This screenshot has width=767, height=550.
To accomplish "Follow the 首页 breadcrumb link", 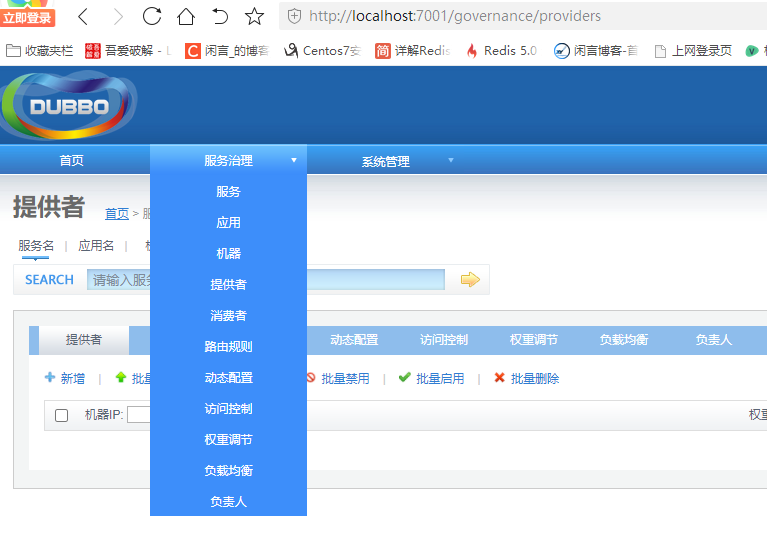I will [x=117, y=214].
